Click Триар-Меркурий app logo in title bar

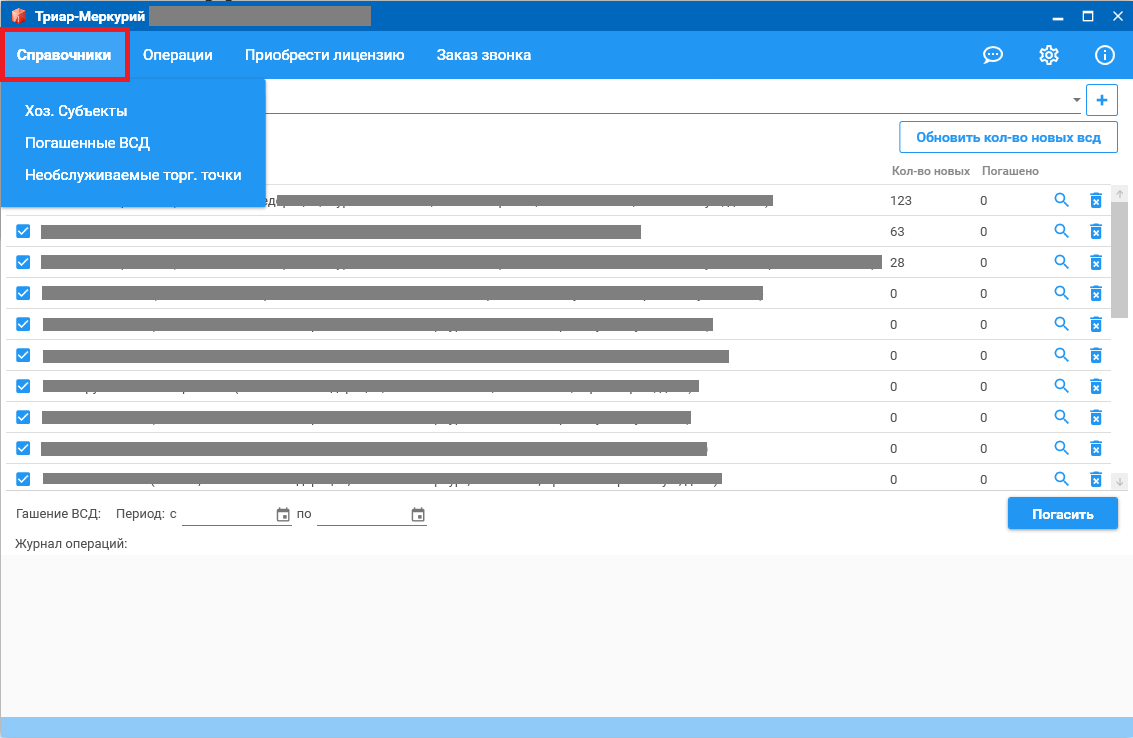coord(18,15)
